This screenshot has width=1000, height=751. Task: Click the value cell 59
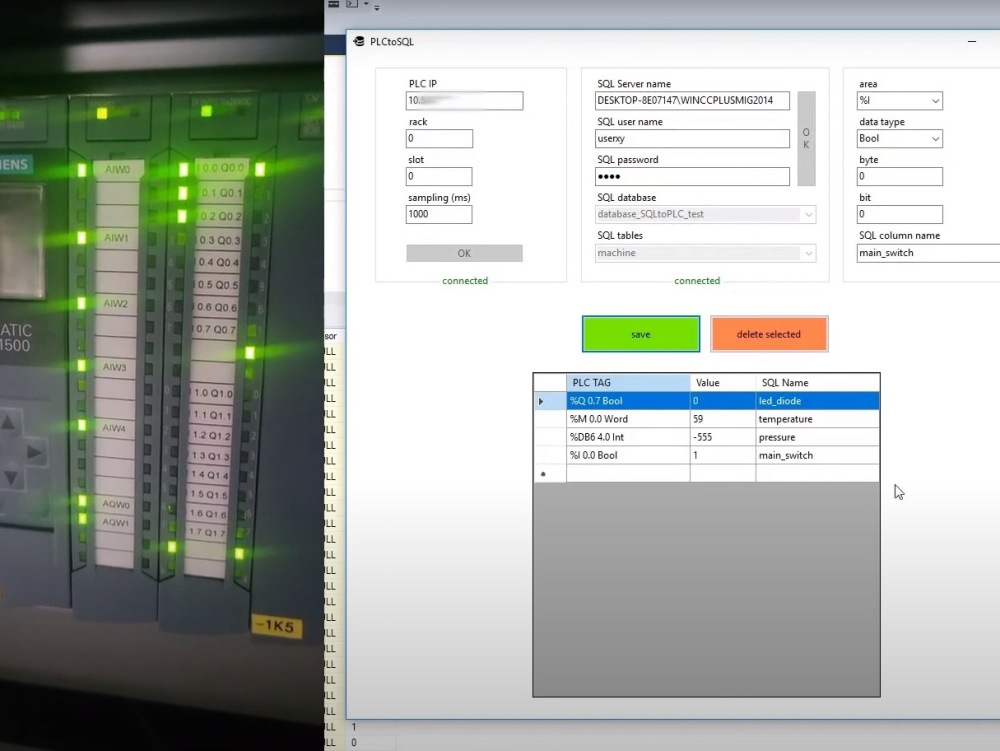click(x=723, y=419)
